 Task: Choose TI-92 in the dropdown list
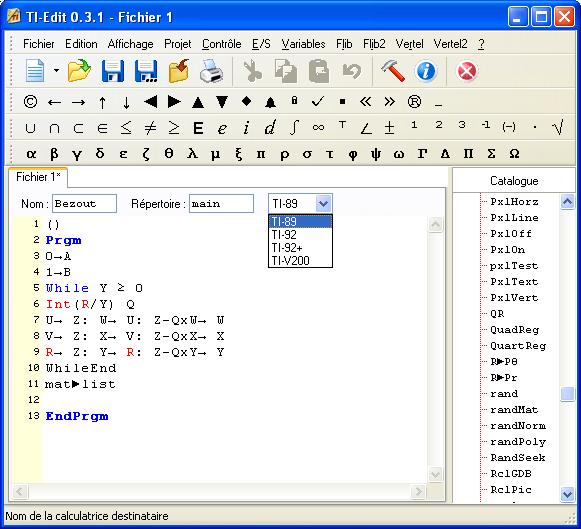pos(300,234)
